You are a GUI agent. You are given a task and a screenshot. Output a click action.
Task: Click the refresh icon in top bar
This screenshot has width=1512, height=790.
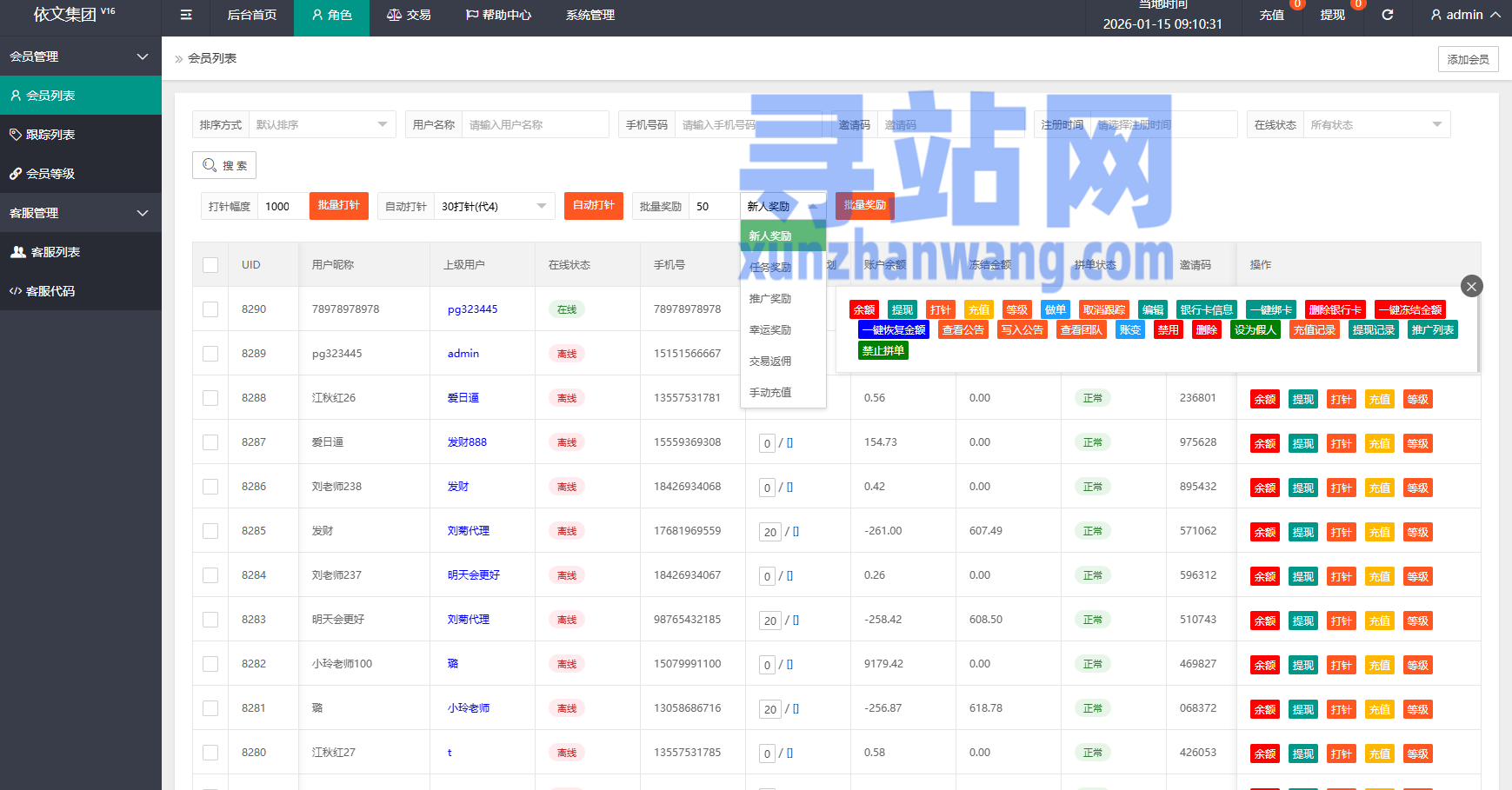1388,15
